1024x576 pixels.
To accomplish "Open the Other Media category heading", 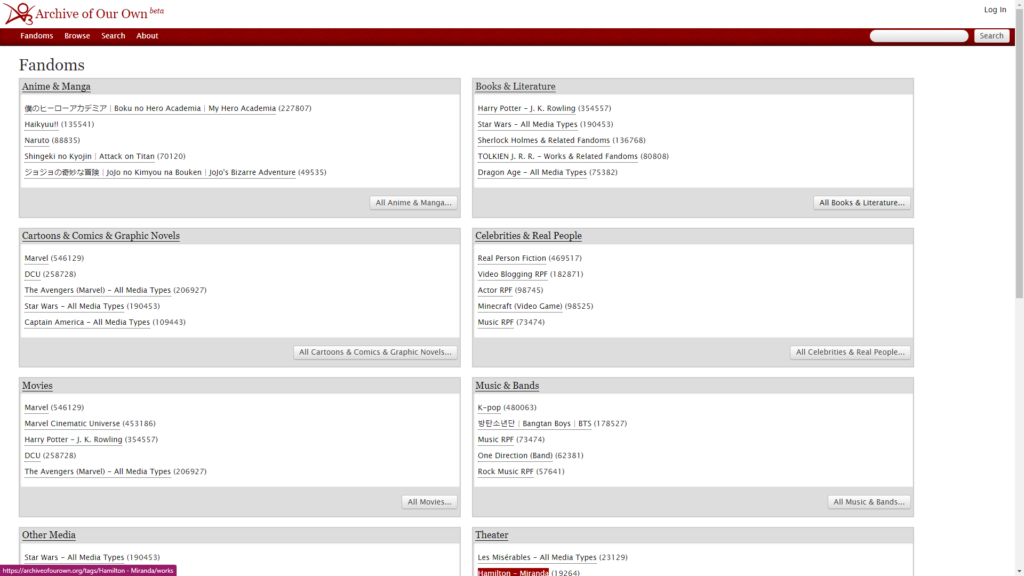I will [49, 535].
